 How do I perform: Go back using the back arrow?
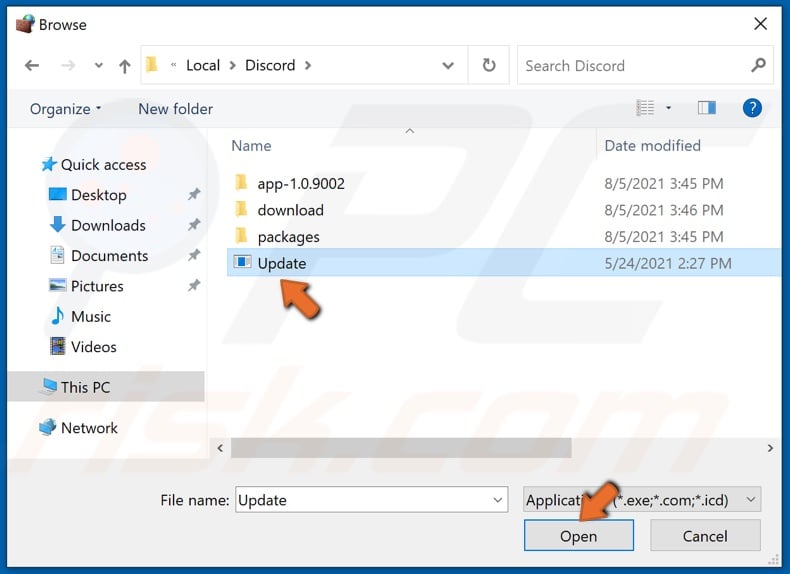click(32, 65)
